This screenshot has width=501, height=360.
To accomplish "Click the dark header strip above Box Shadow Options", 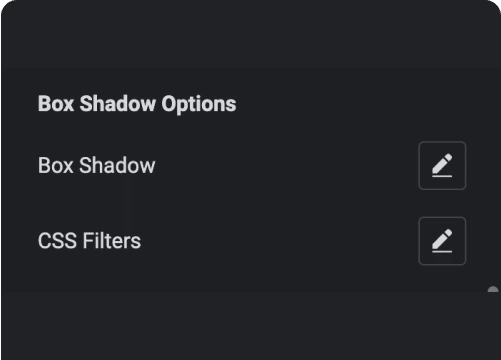I will pos(251,34).
